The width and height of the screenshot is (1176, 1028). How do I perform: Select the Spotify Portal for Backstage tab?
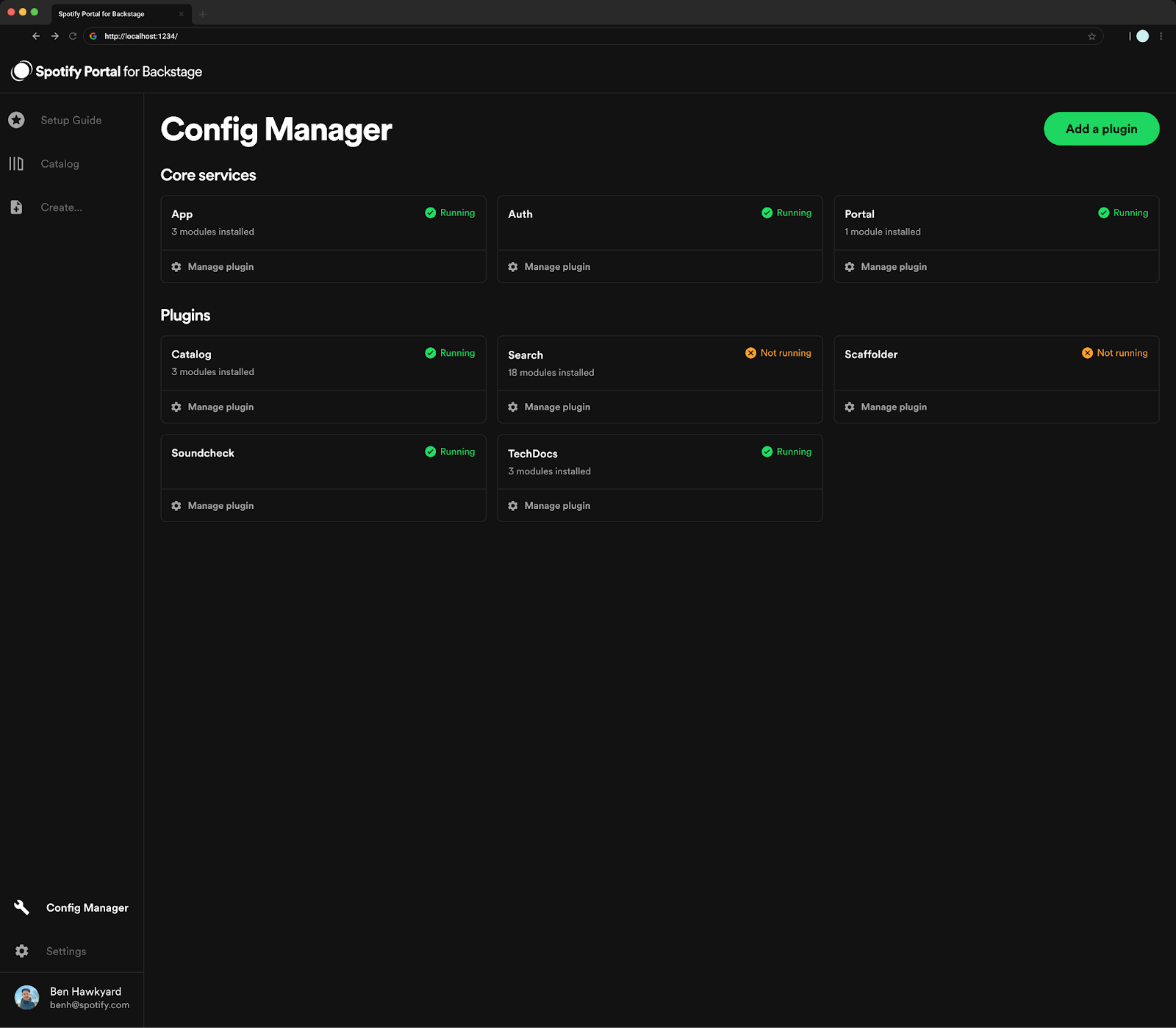click(121, 14)
